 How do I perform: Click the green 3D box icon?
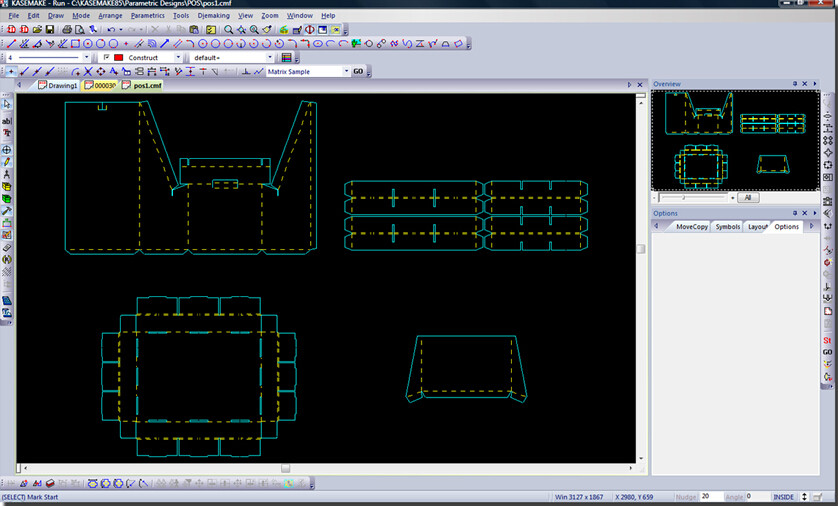6,199
